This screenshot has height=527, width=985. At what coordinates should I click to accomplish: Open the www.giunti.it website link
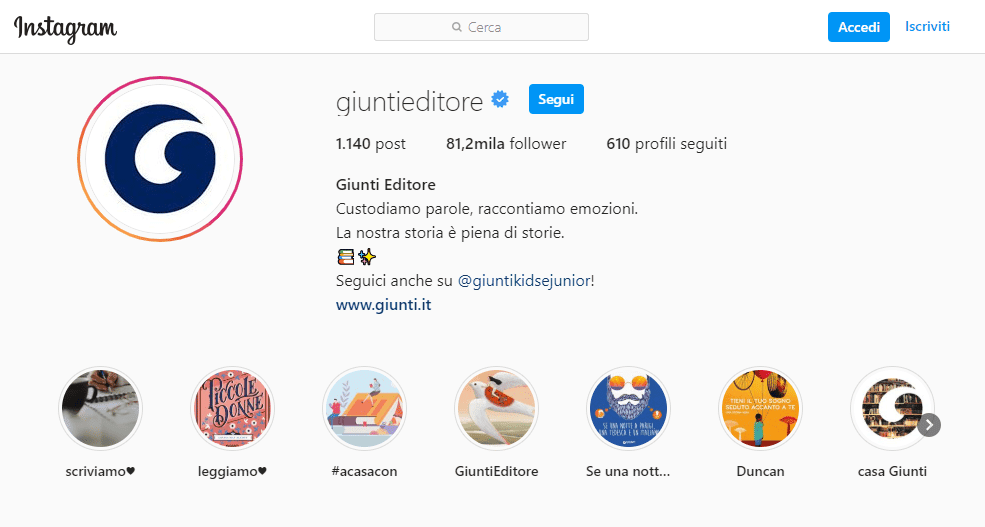click(x=383, y=305)
